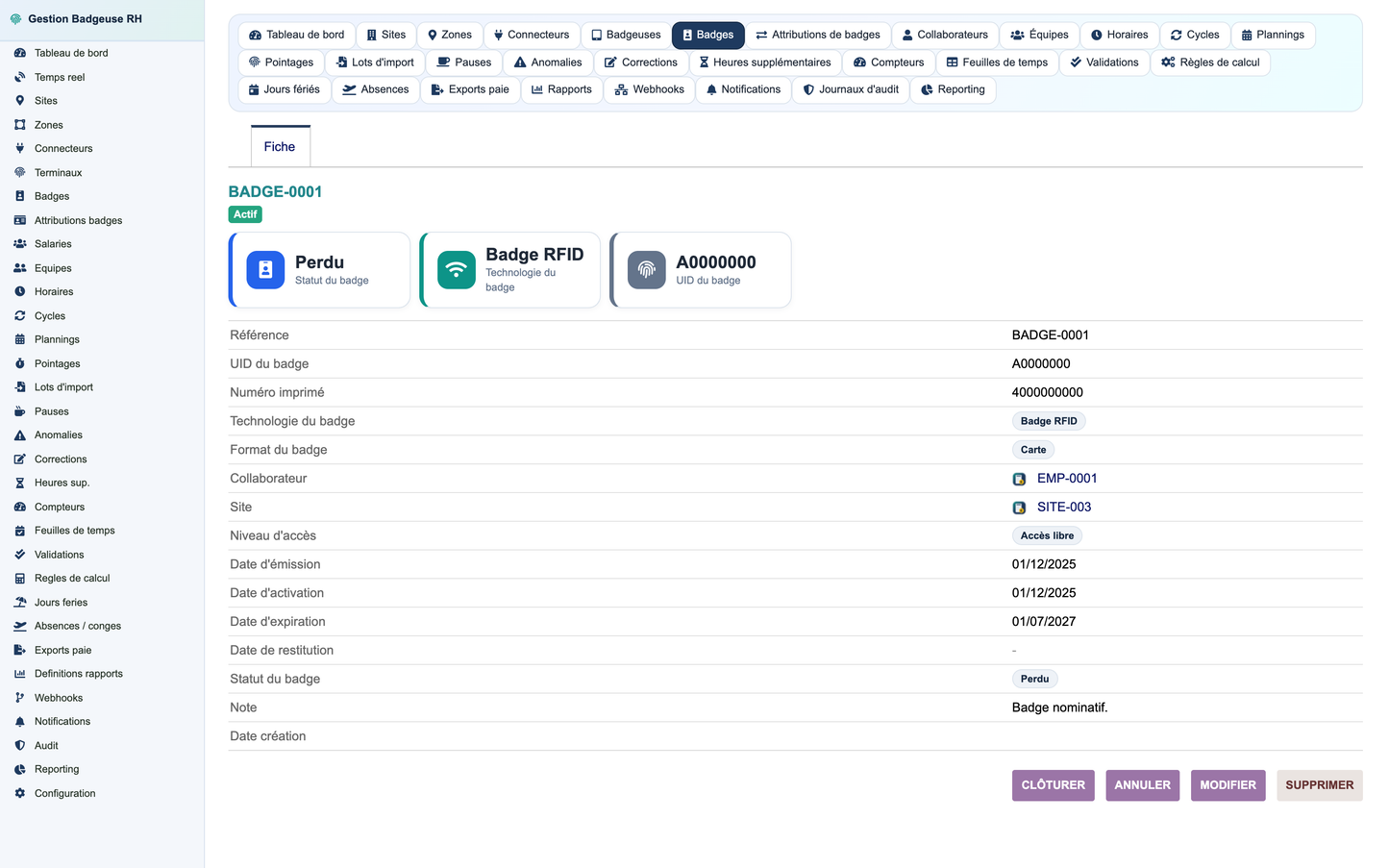The image size is (1389, 868).
Task: Open collaborator link EMP-0001
Action: (1067, 479)
